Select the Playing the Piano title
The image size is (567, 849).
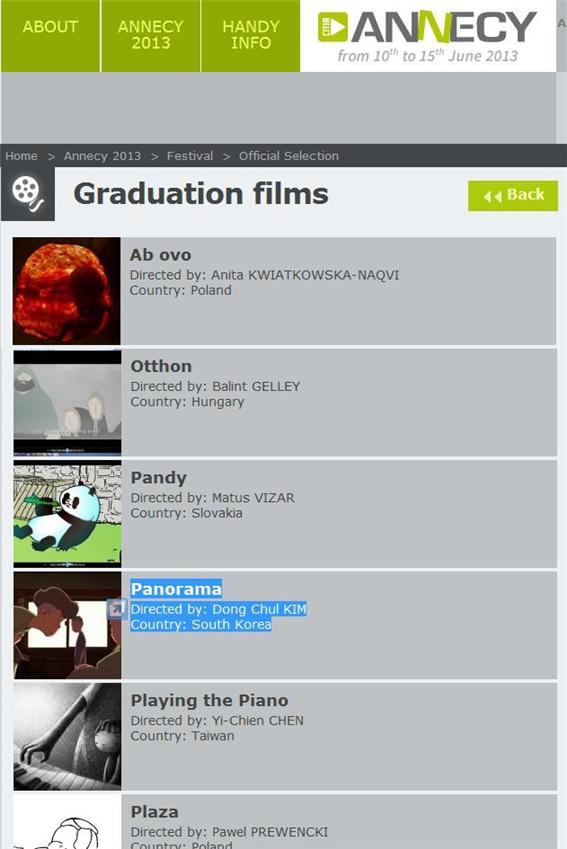point(210,701)
